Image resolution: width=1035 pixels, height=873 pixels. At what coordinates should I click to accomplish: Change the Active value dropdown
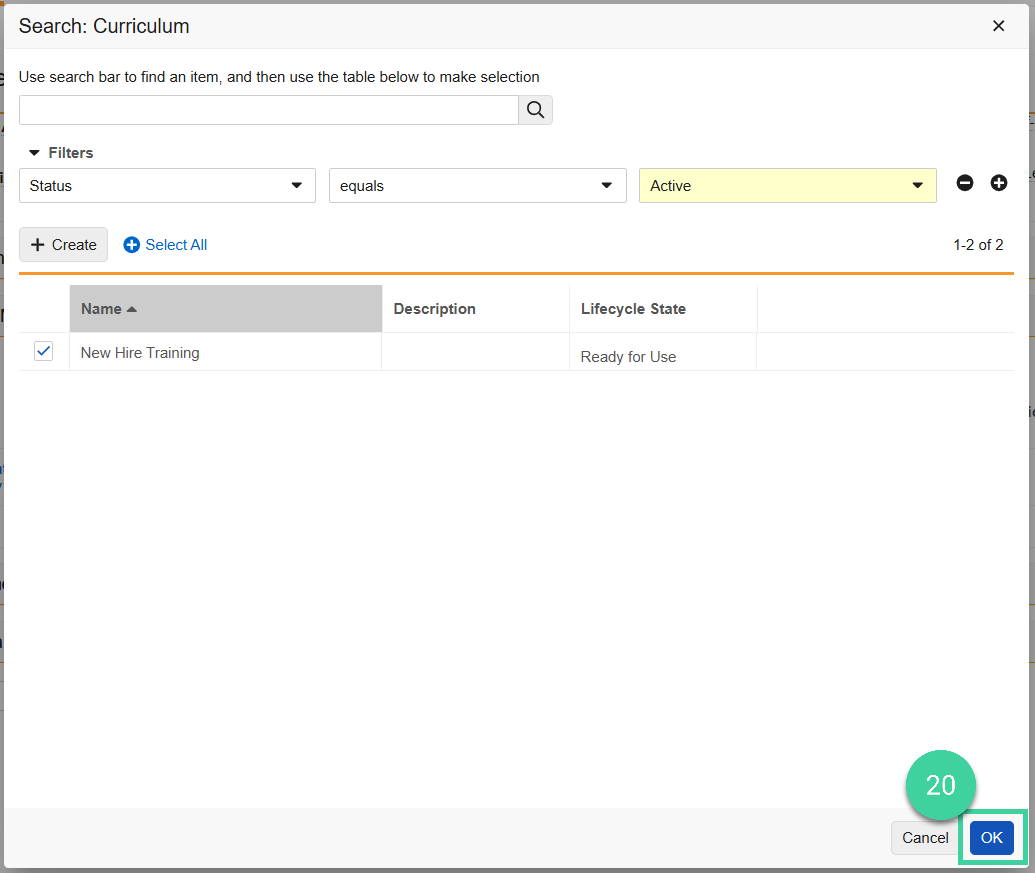917,185
